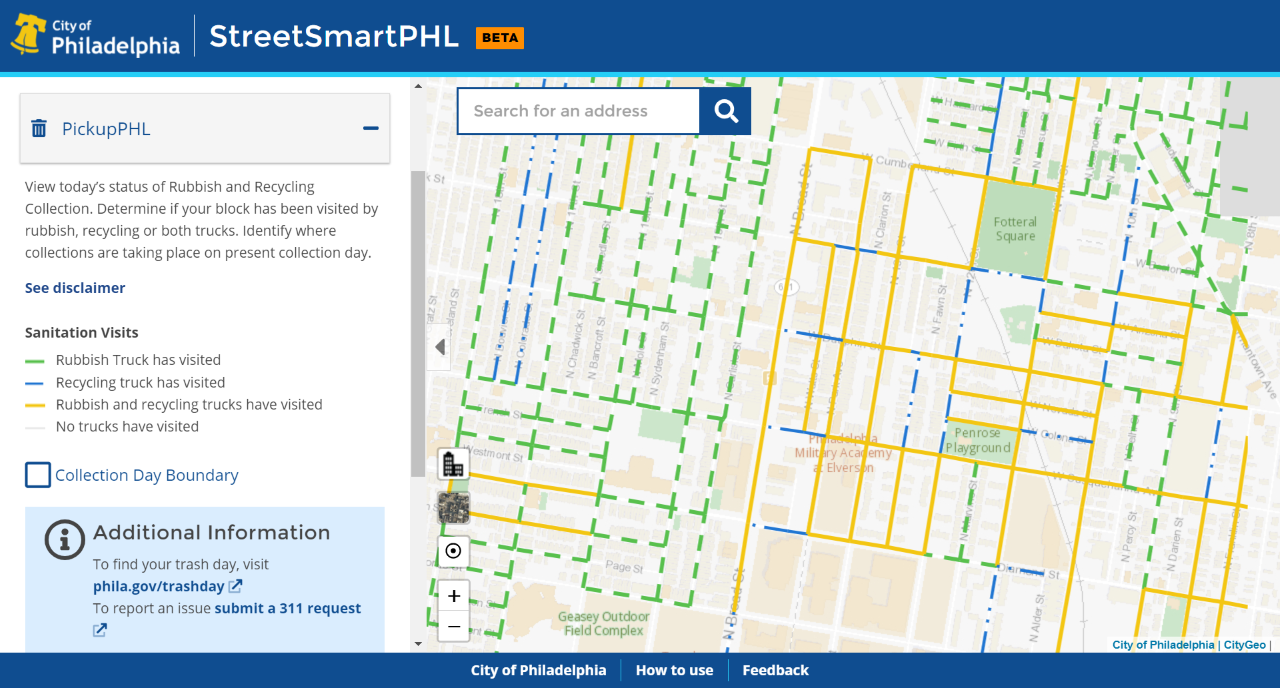Click the side panel scrollbar down arrow
This screenshot has height=688, width=1280.
click(417, 645)
